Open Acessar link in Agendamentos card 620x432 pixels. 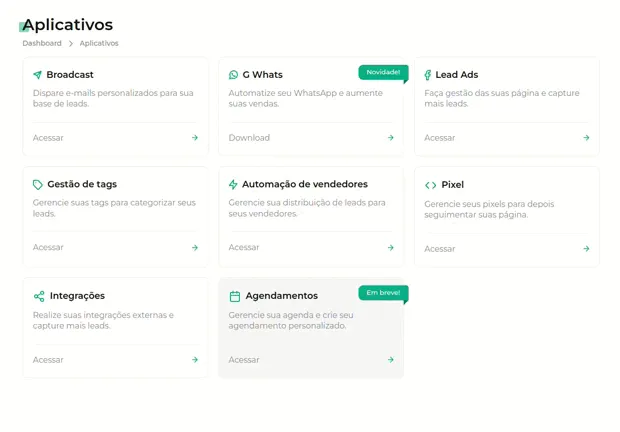244,360
